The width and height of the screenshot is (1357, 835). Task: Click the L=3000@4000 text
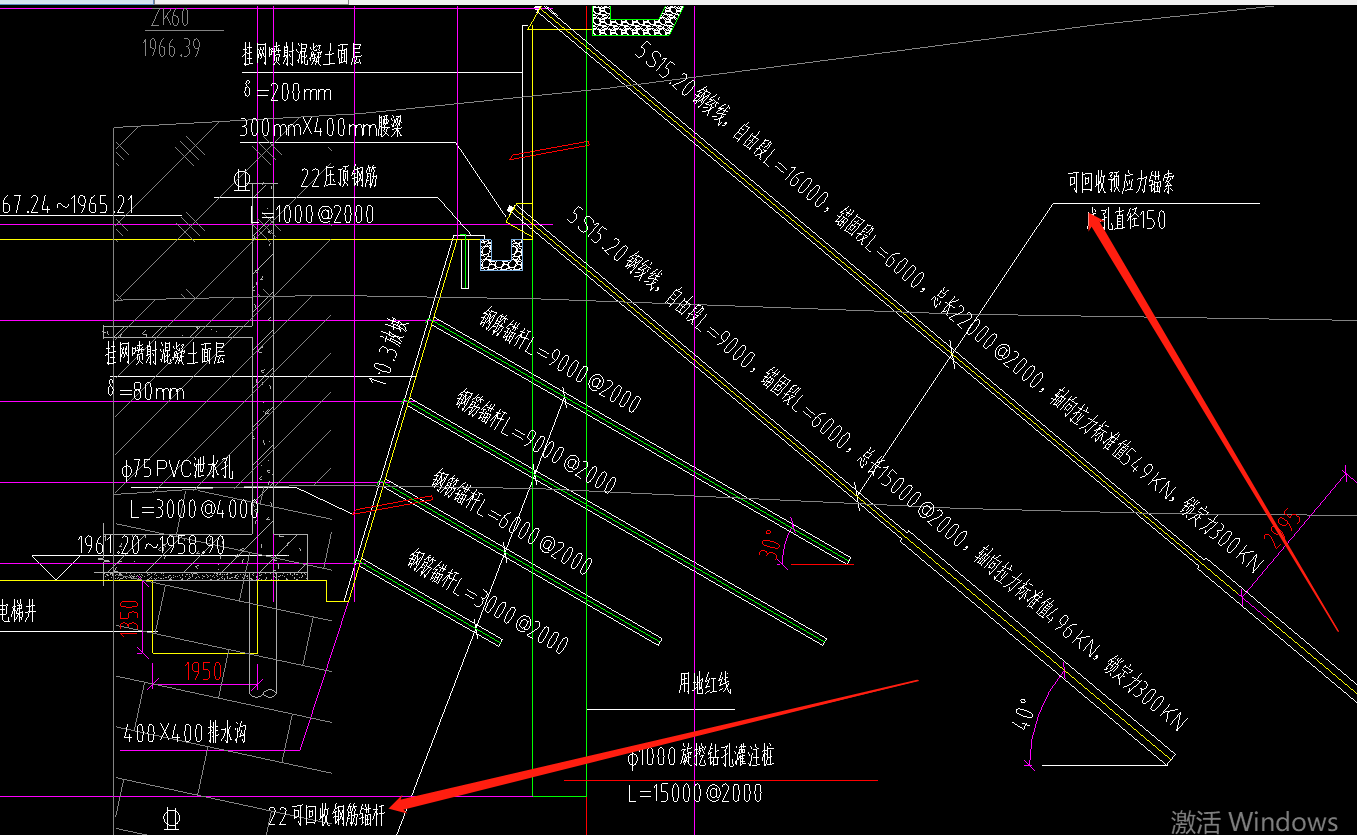194,509
